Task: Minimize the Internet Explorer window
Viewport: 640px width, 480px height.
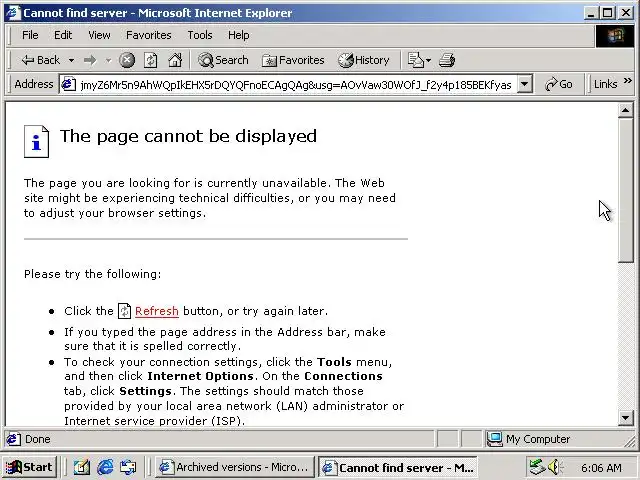Action: click(x=590, y=13)
